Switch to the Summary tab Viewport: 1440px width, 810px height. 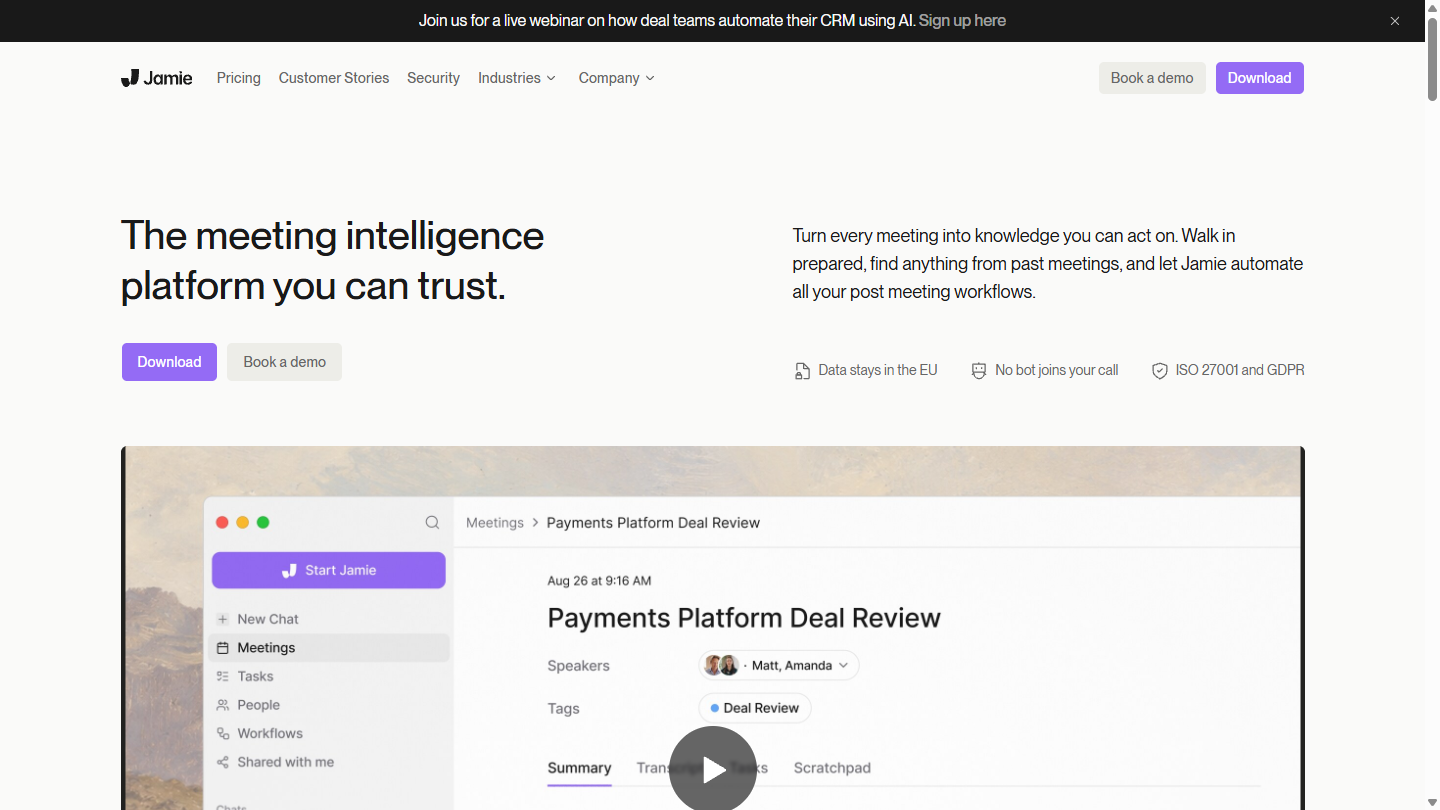coord(579,768)
